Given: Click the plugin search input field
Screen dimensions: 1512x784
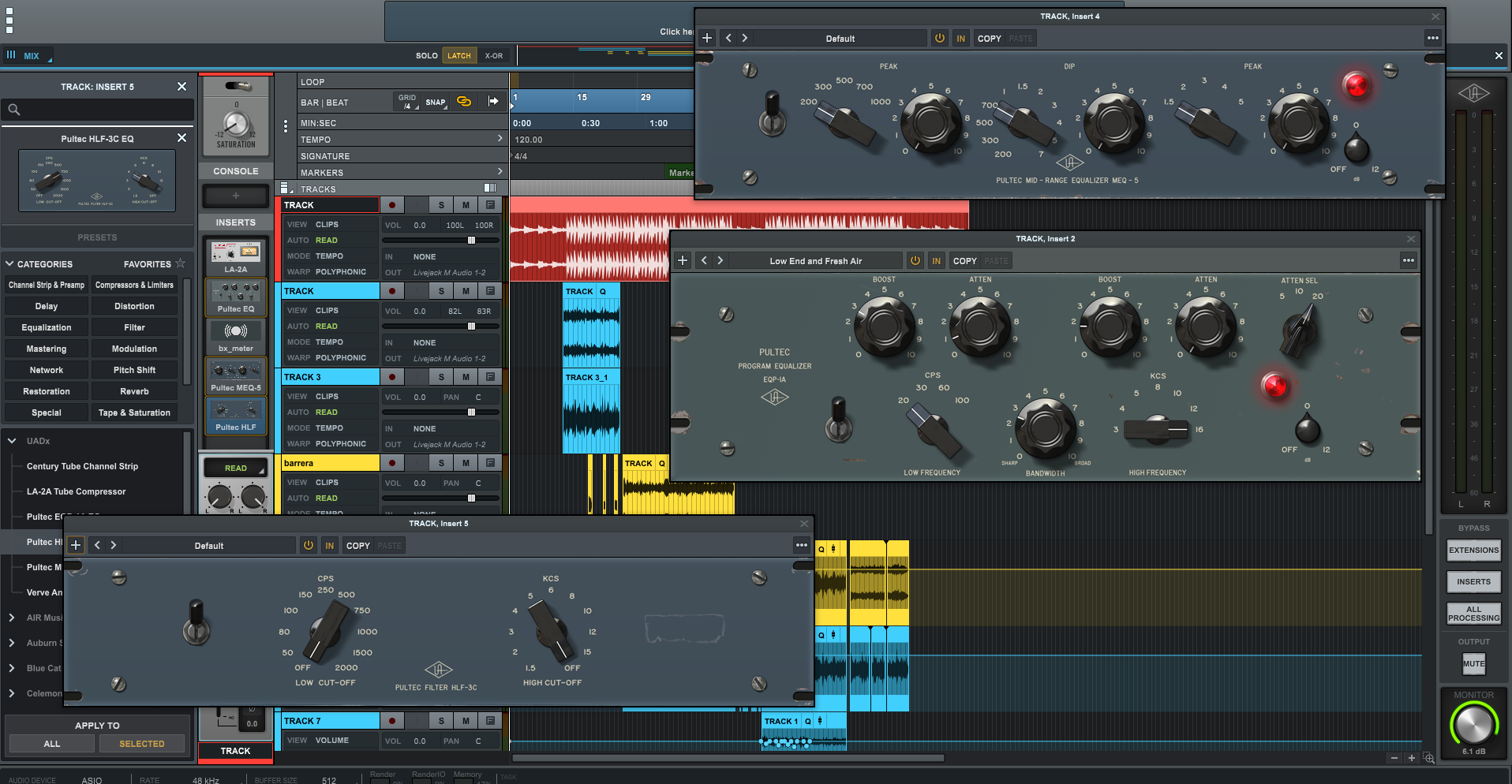Looking at the screenshot, I should pos(98,110).
